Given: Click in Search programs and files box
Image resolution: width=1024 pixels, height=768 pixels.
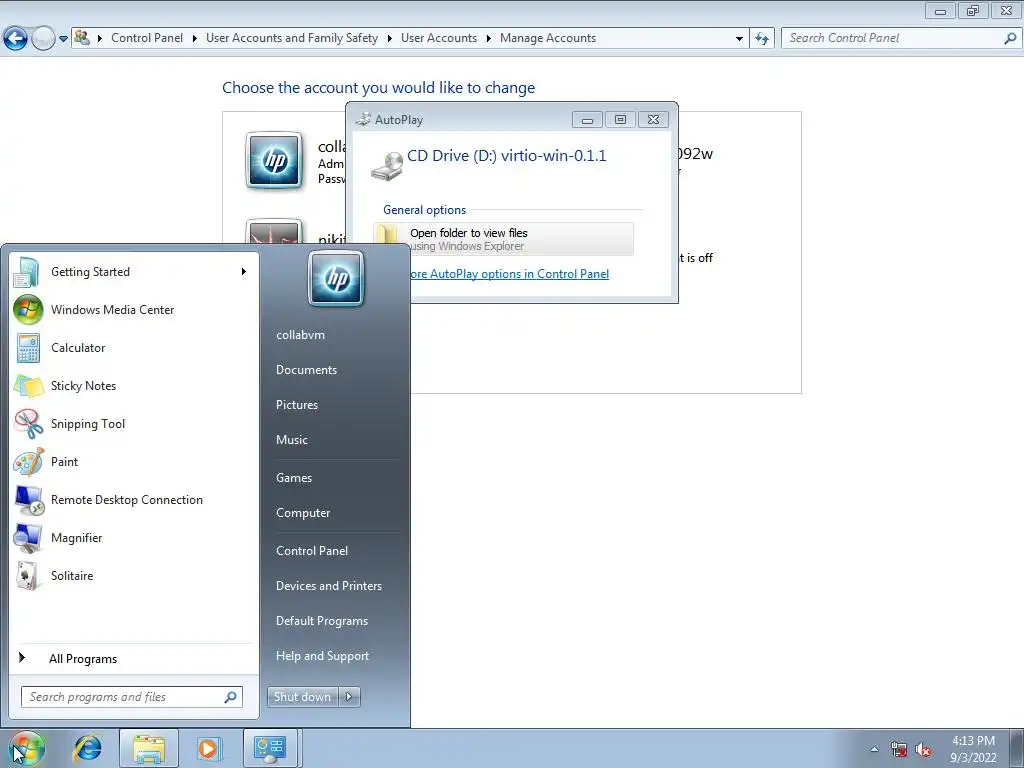Looking at the screenshot, I should pos(132,697).
